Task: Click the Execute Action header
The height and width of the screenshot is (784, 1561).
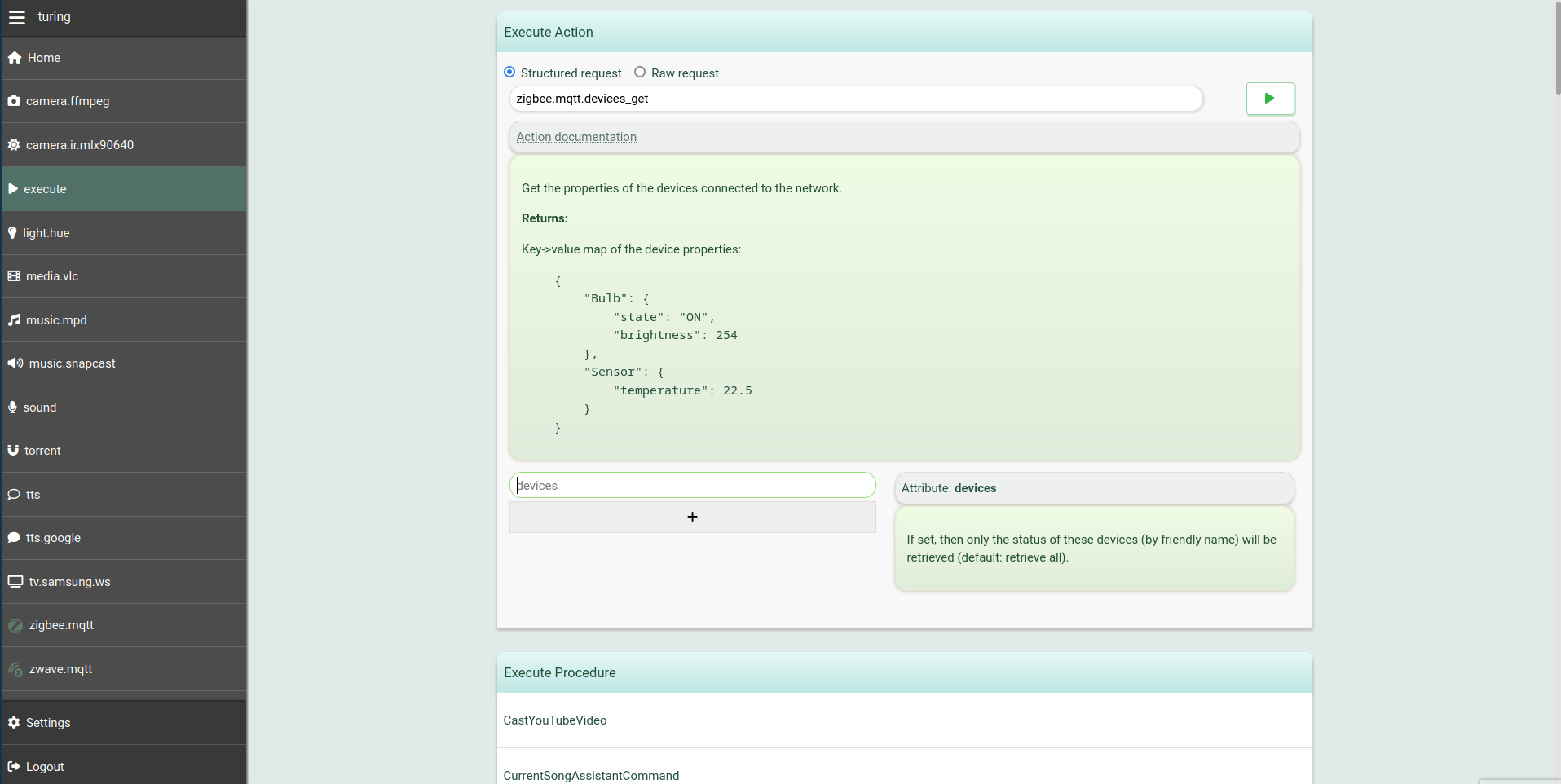Action: click(x=905, y=32)
